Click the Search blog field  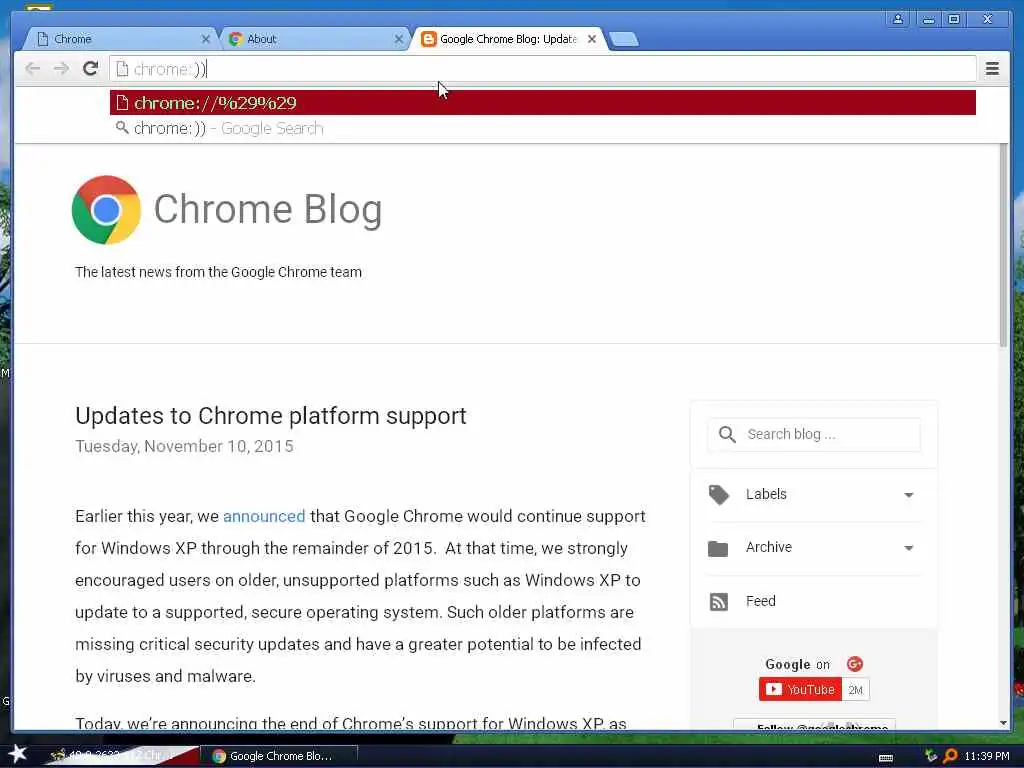(x=814, y=434)
